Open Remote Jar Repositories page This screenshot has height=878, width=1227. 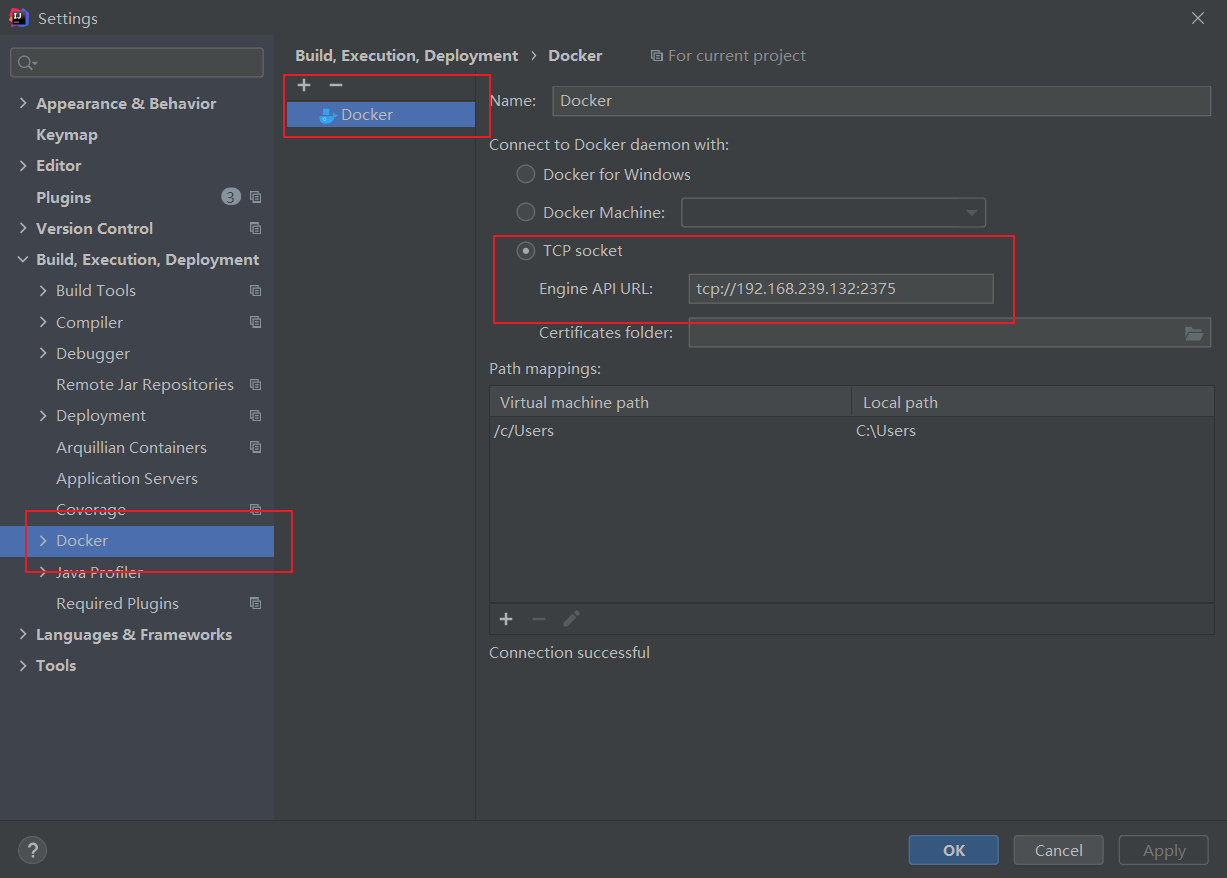tap(145, 384)
